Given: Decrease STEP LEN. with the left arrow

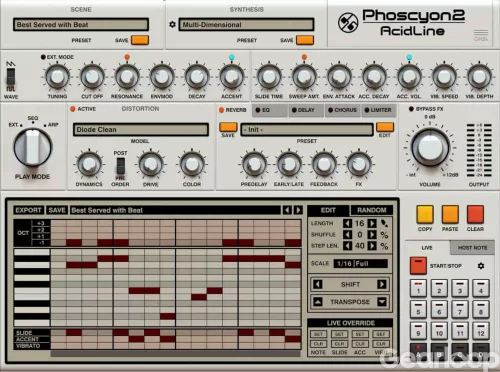Looking at the screenshot, I should pyautogui.click(x=347, y=246).
